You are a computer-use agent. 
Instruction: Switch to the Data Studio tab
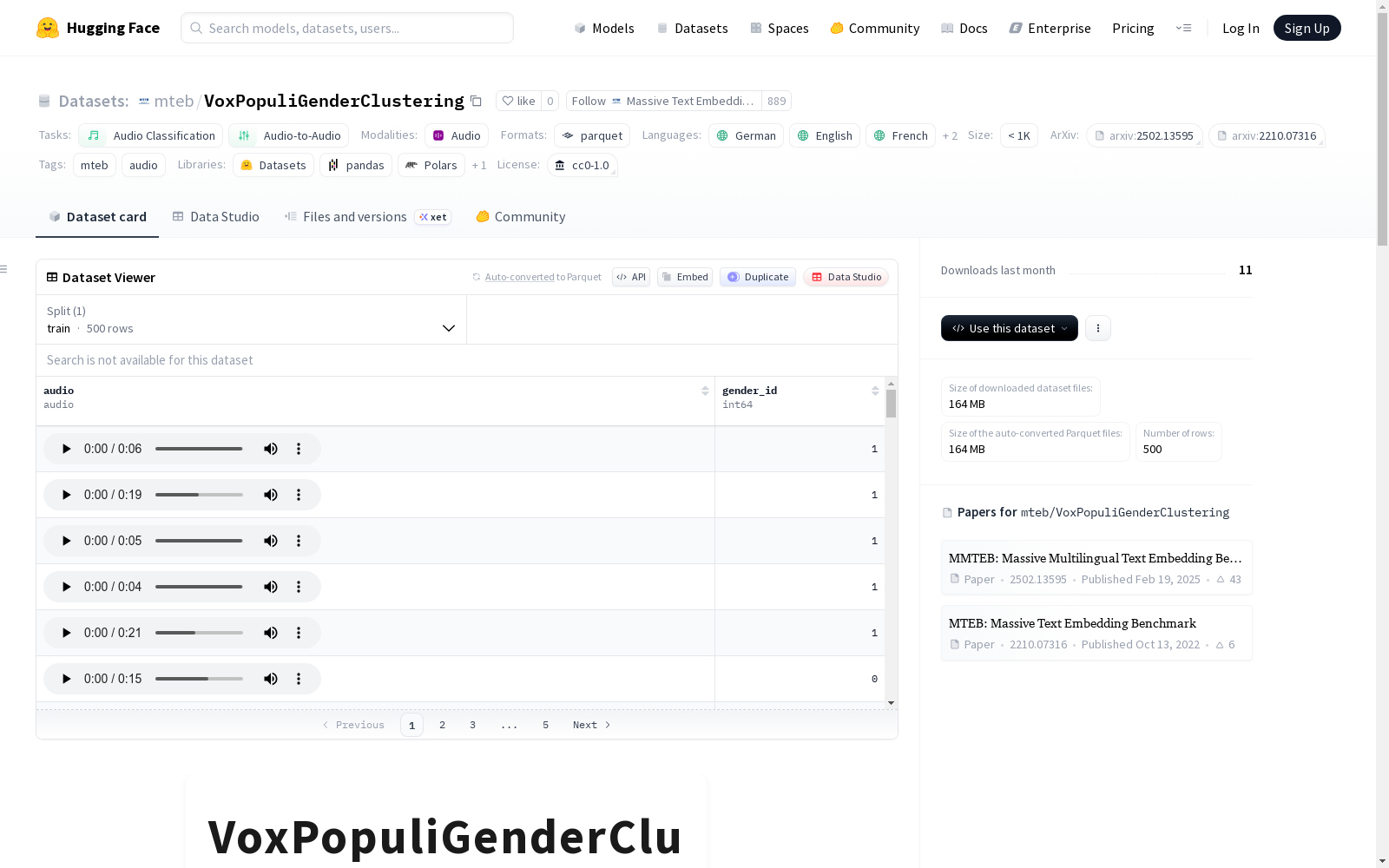coord(216,217)
